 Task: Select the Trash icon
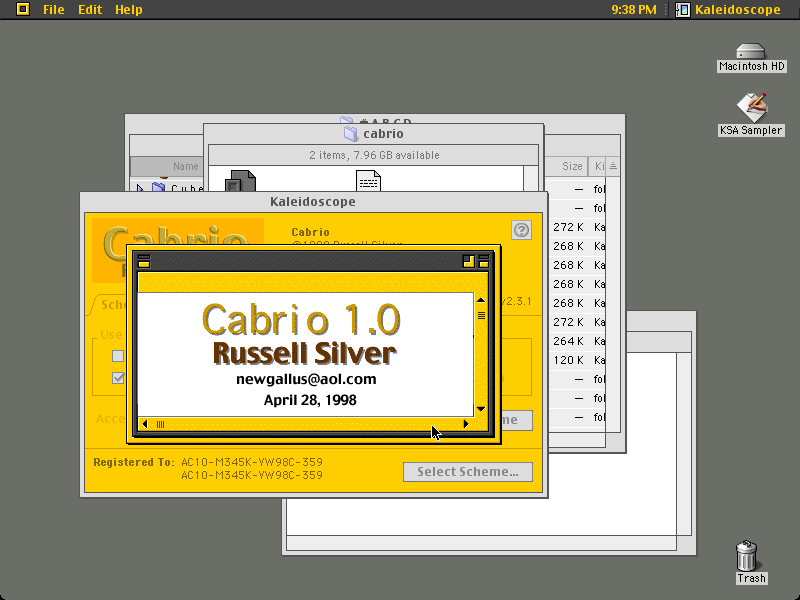(746, 556)
